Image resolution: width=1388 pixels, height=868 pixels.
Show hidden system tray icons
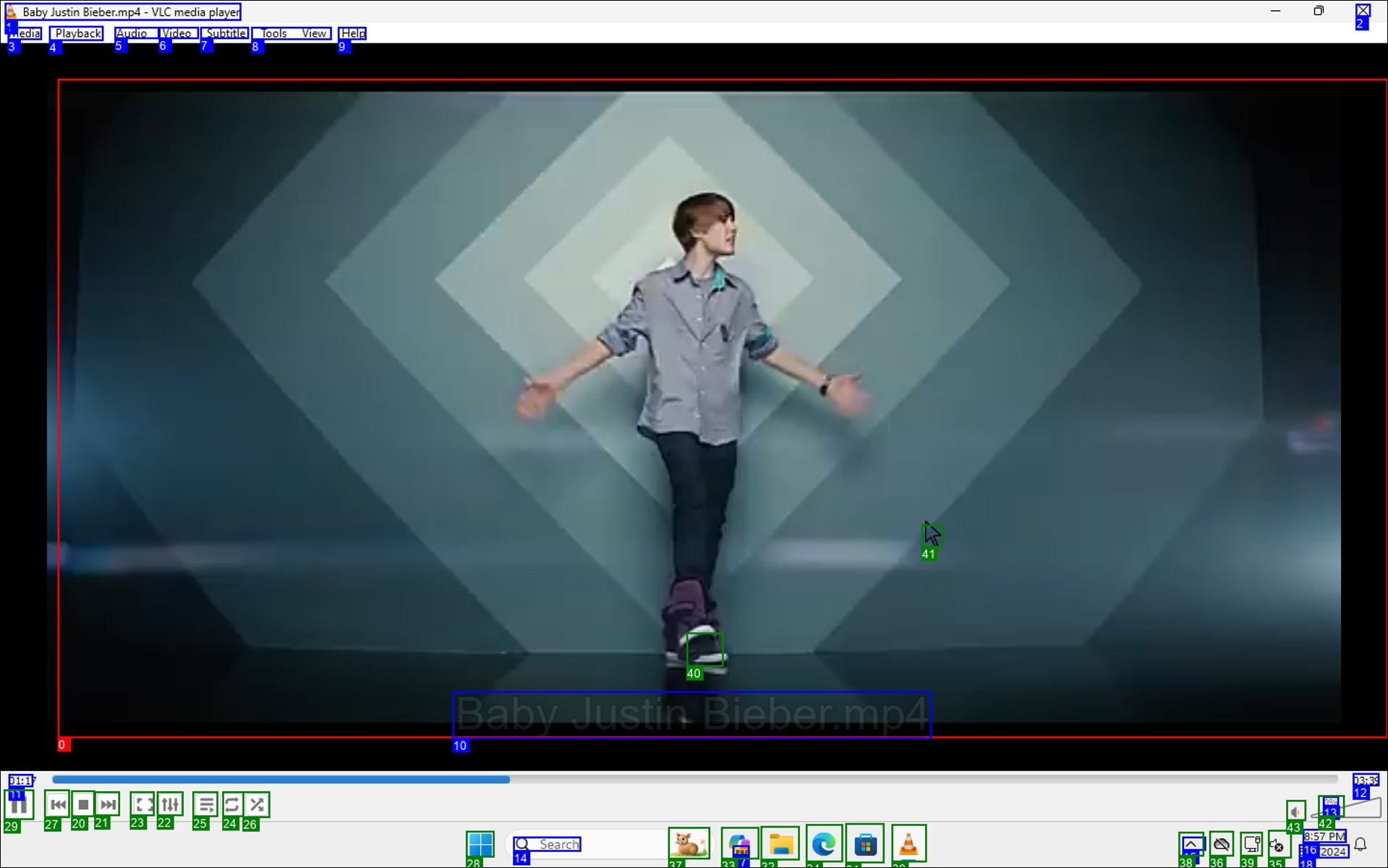[1191, 844]
